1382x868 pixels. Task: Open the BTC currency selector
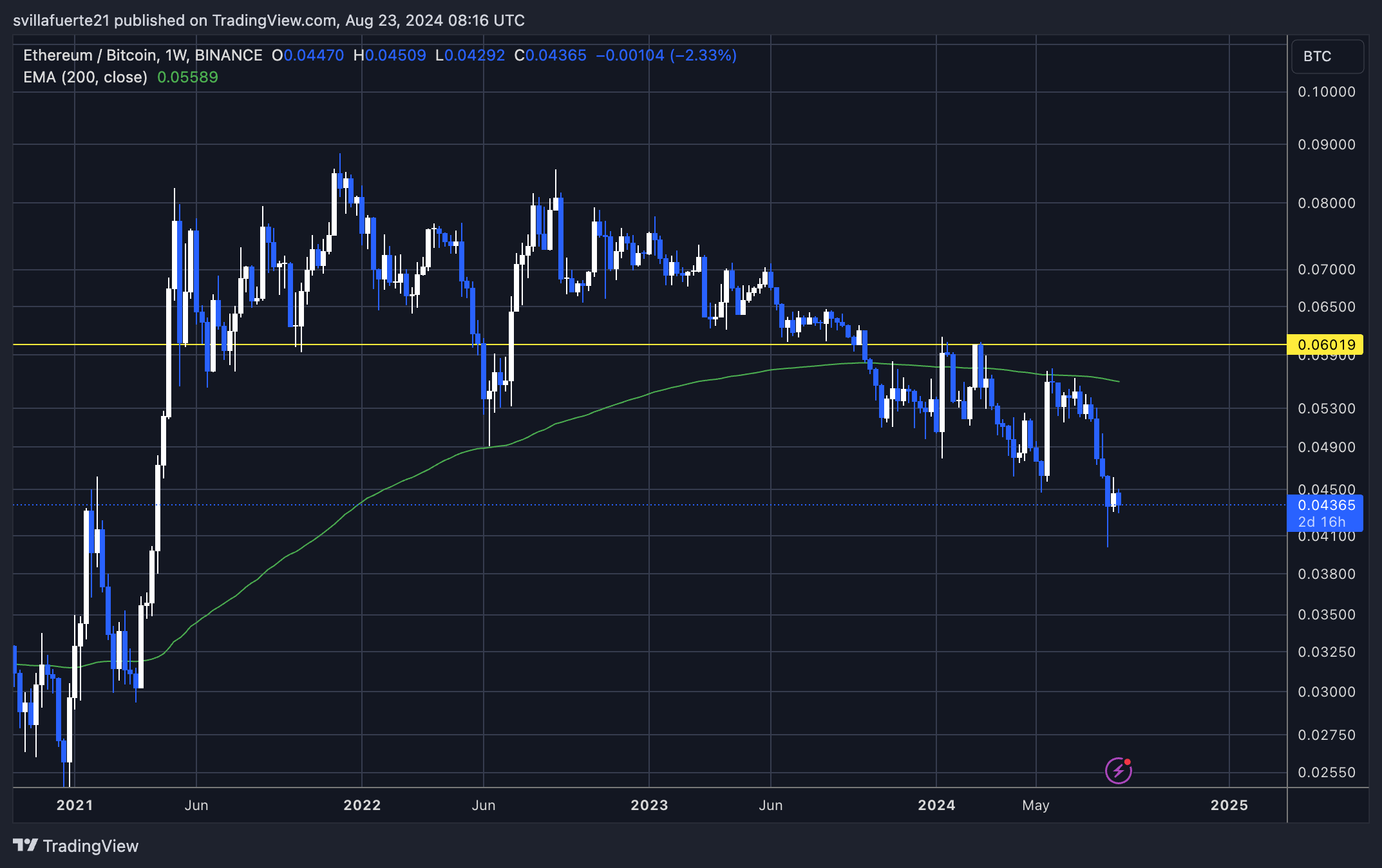point(1327,57)
